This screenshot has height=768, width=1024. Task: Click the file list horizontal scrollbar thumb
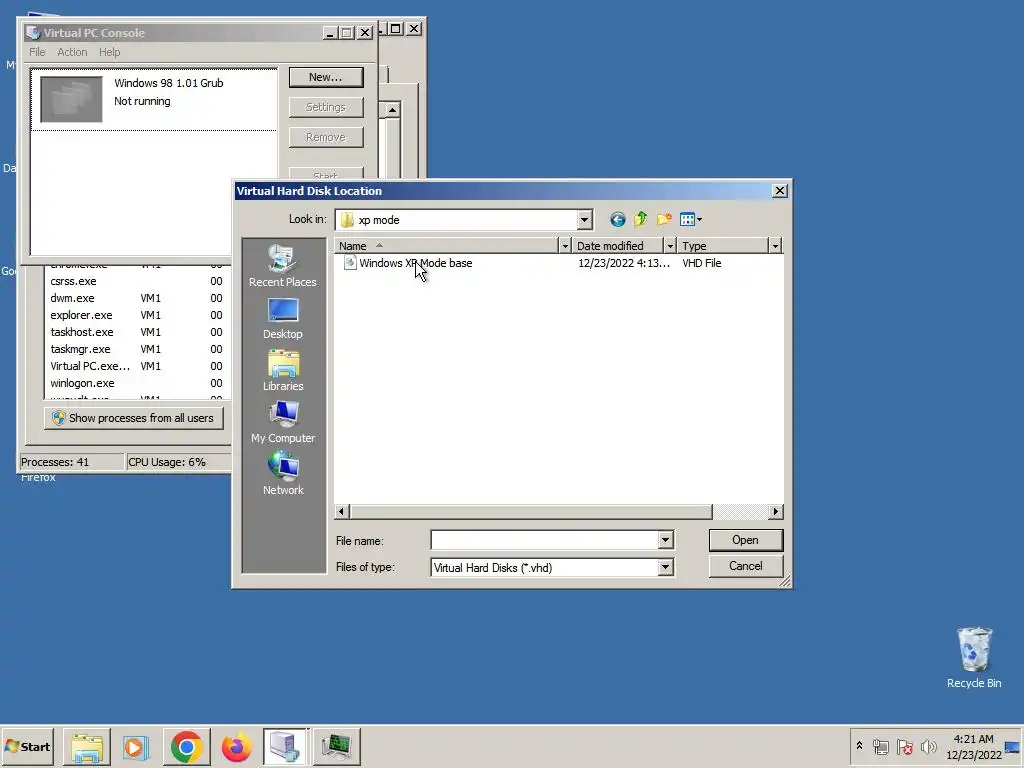[531, 511]
